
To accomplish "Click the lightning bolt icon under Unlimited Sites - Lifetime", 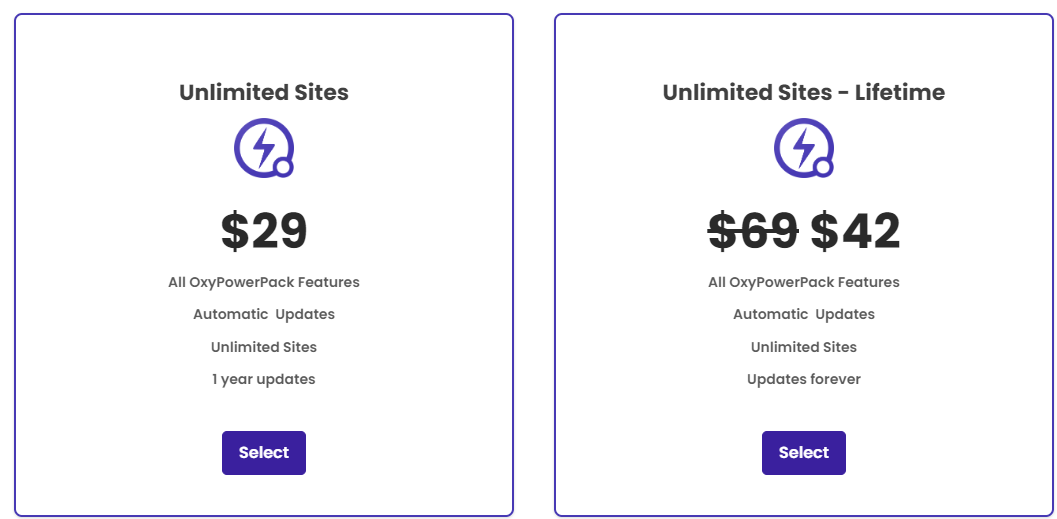I will click(x=804, y=148).
